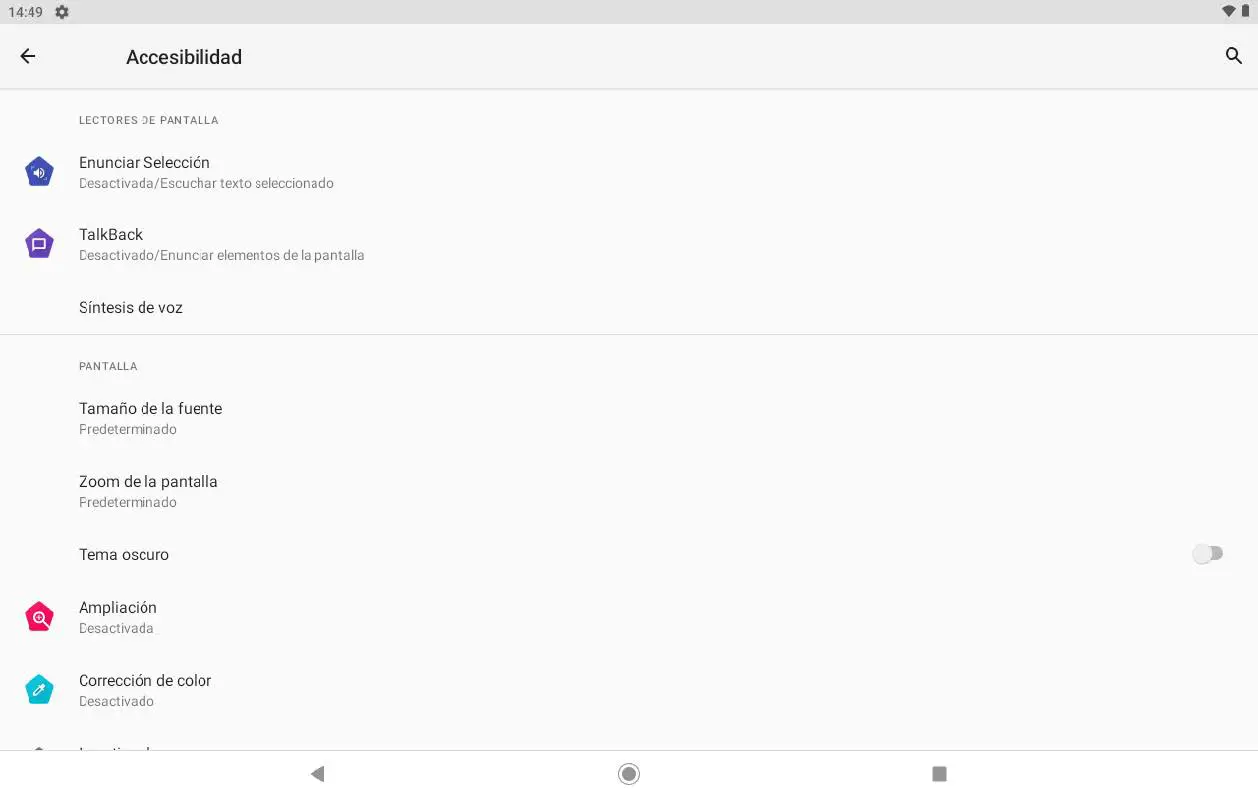Open Síntesis de voz
Viewport: 1258px width, 798px height.
pos(629,307)
